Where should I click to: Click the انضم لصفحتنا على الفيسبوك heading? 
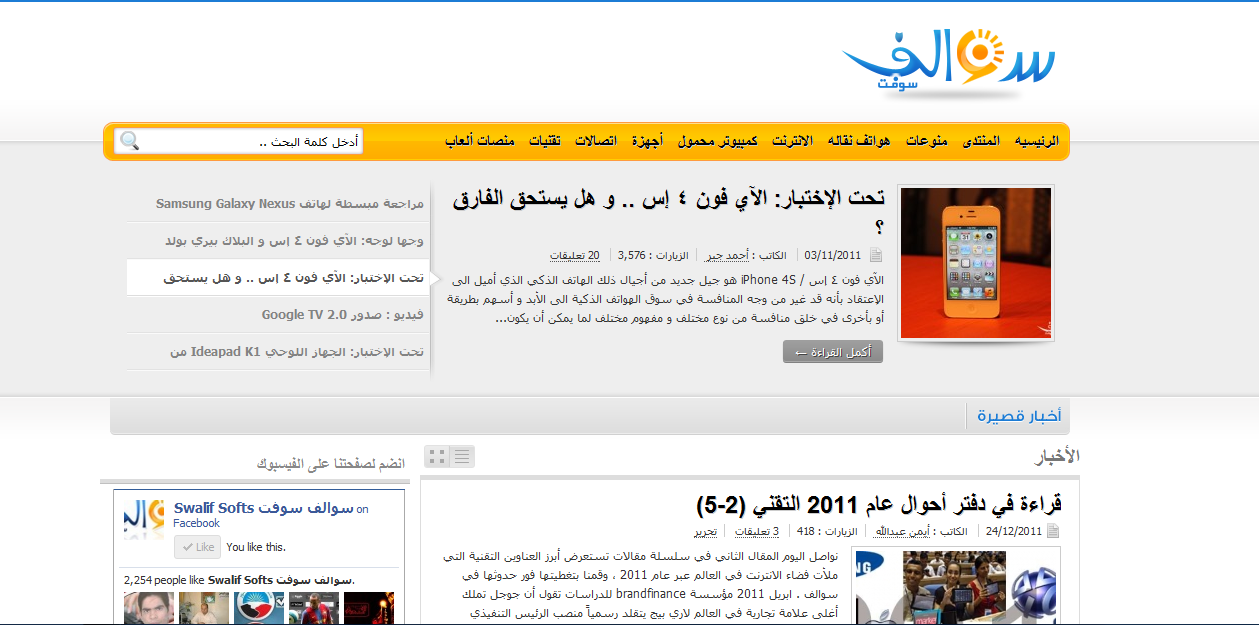pyautogui.click(x=331, y=464)
